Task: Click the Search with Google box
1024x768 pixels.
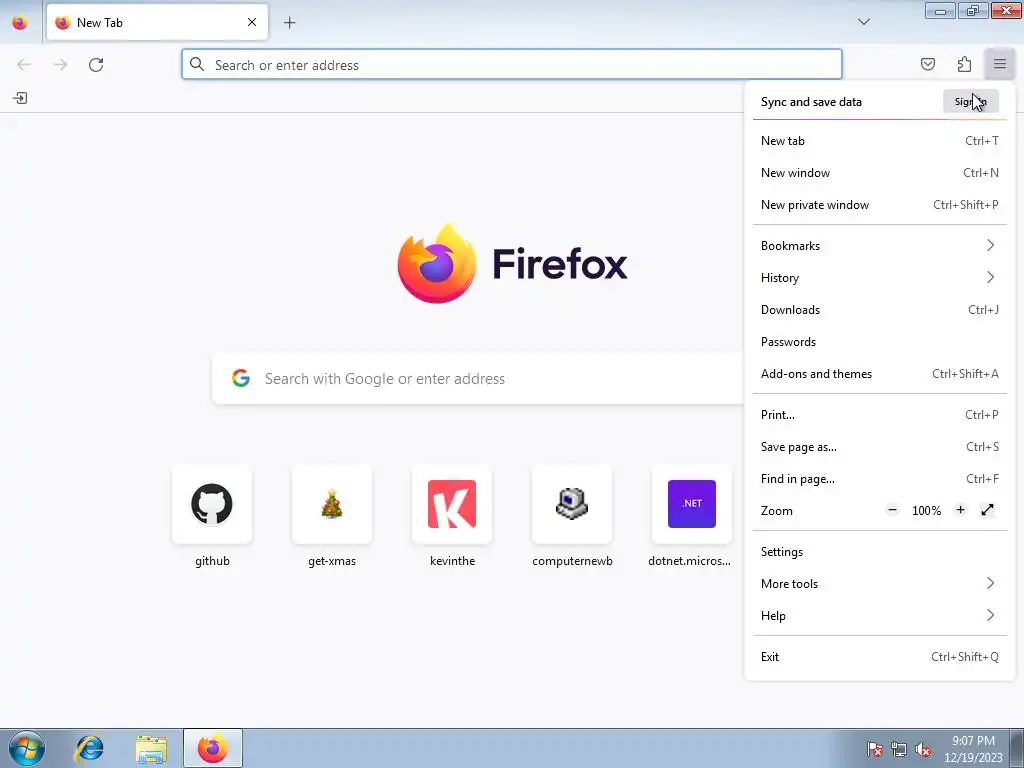Action: coord(477,379)
